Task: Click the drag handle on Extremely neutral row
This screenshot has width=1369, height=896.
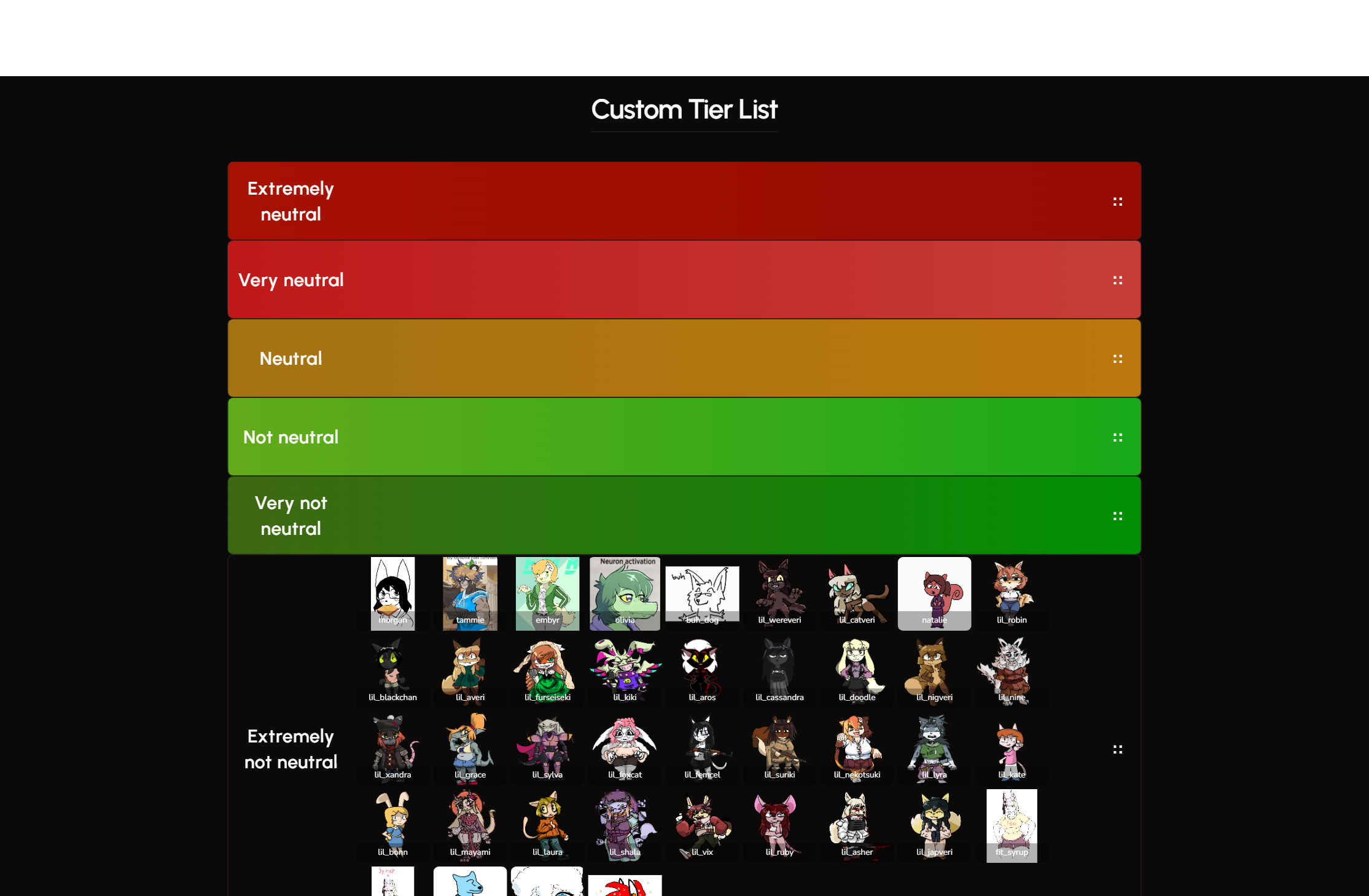Action: 1117,201
